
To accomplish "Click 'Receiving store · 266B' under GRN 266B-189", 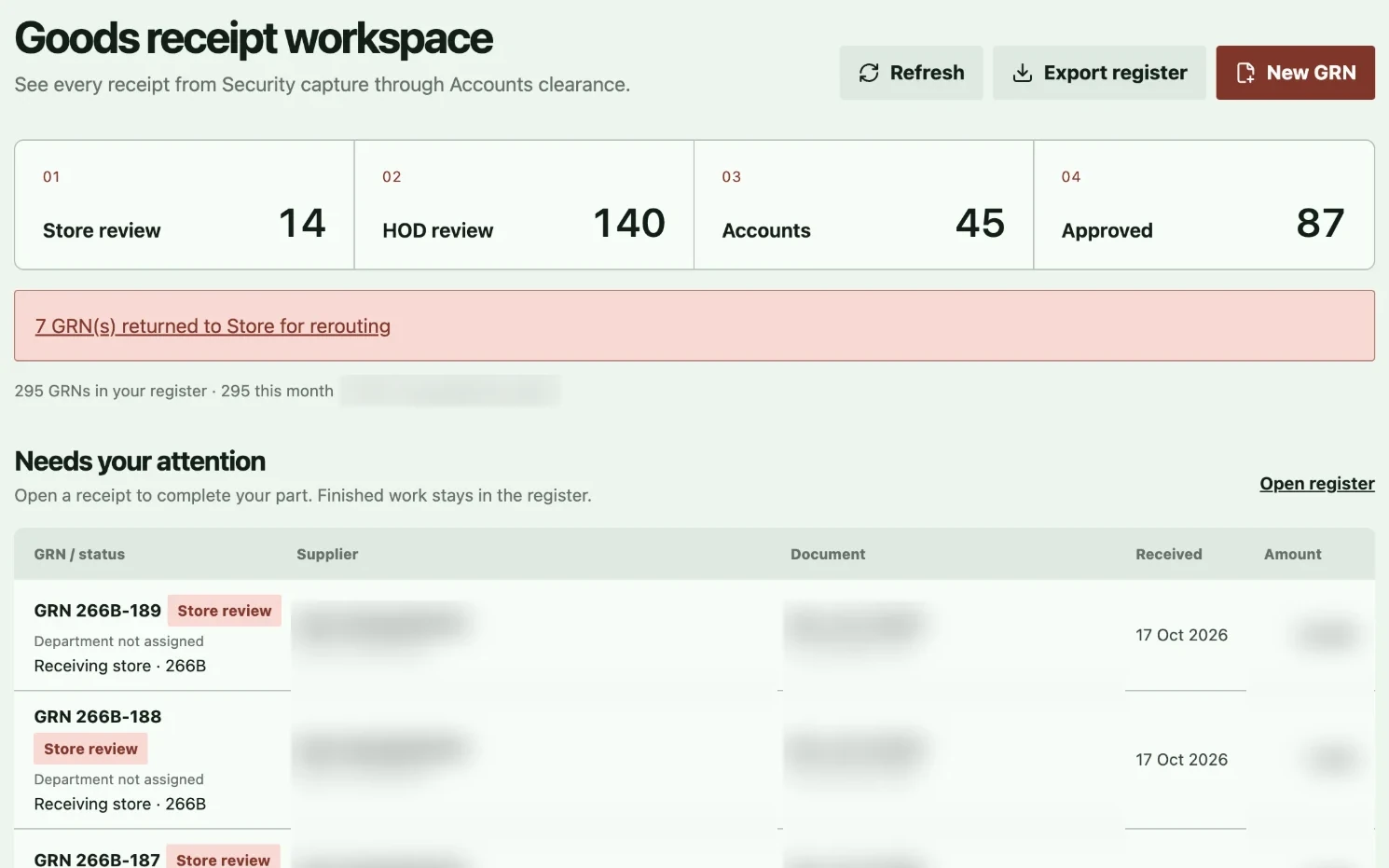I will [120, 666].
